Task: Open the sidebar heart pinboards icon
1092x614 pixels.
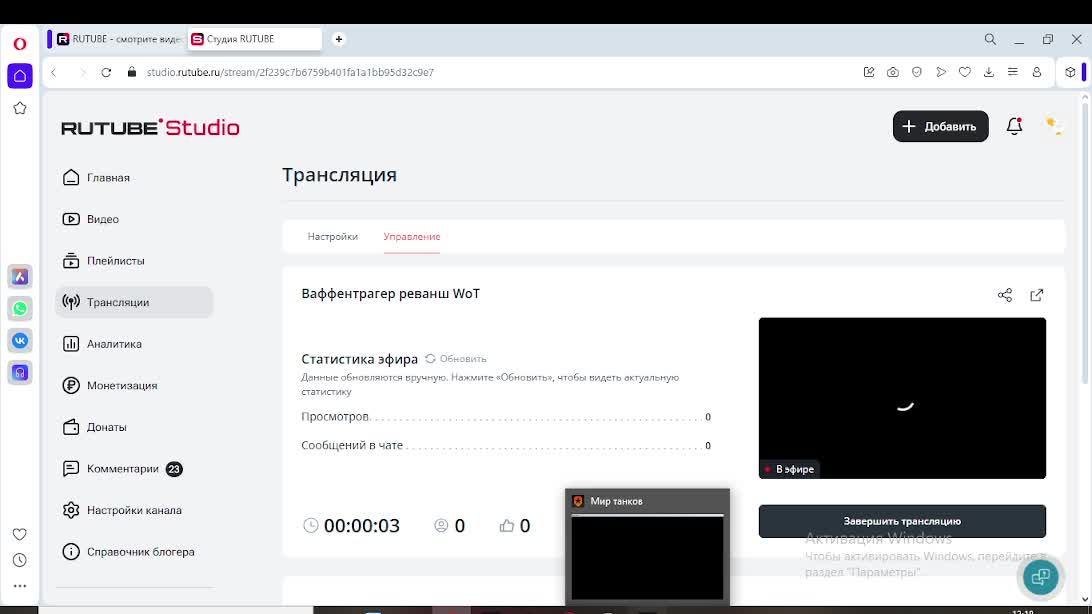Action: tap(20, 534)
